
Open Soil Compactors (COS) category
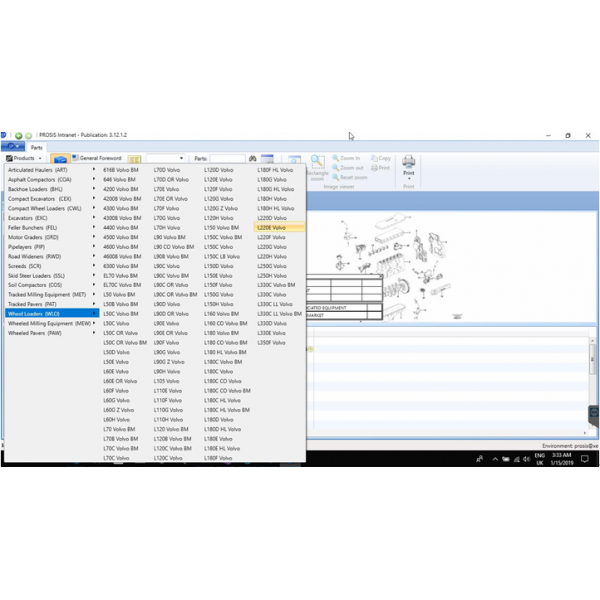(x=52, y=285)
